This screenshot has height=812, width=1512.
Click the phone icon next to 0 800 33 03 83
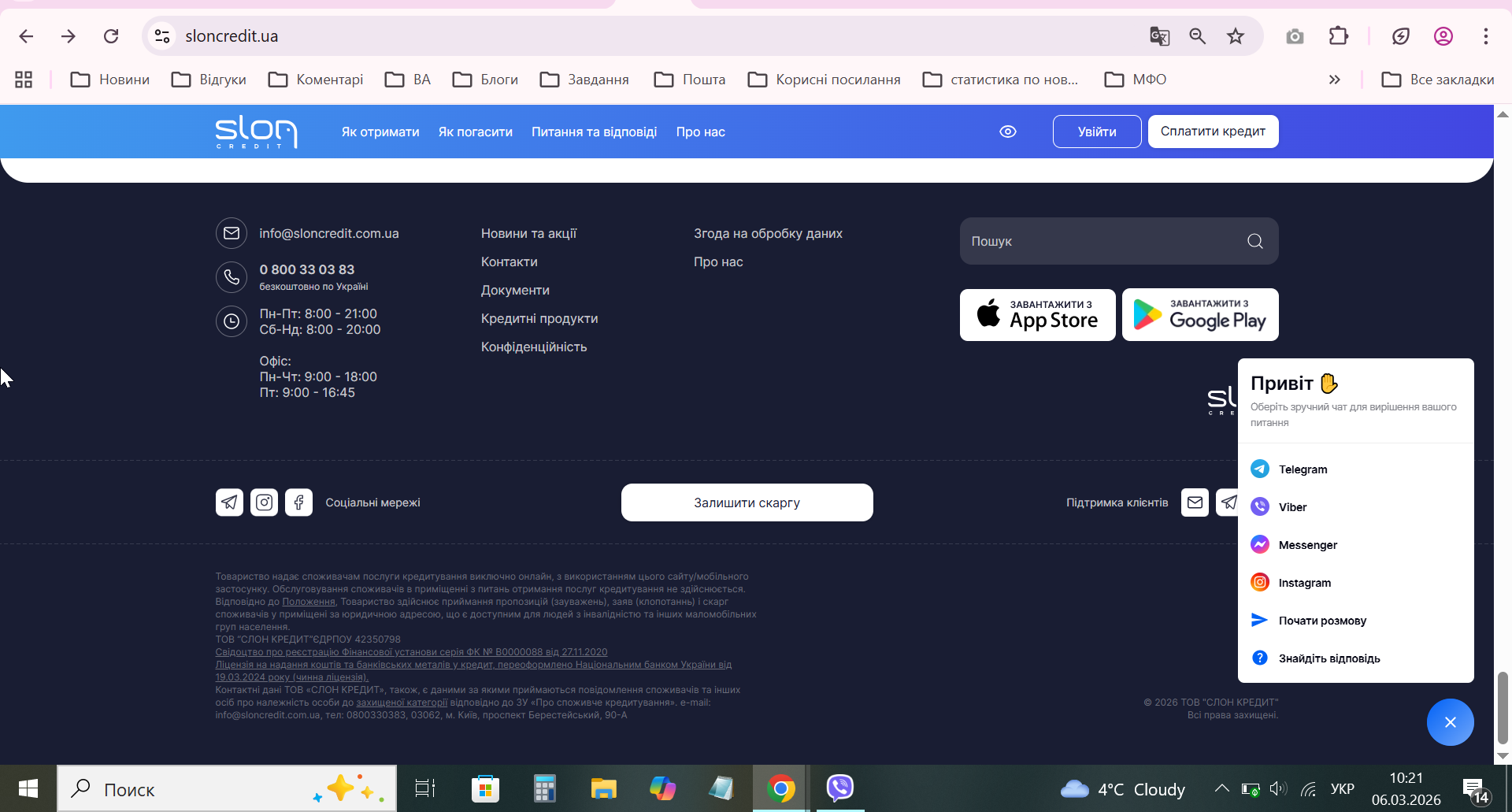[x=232, y=277]
